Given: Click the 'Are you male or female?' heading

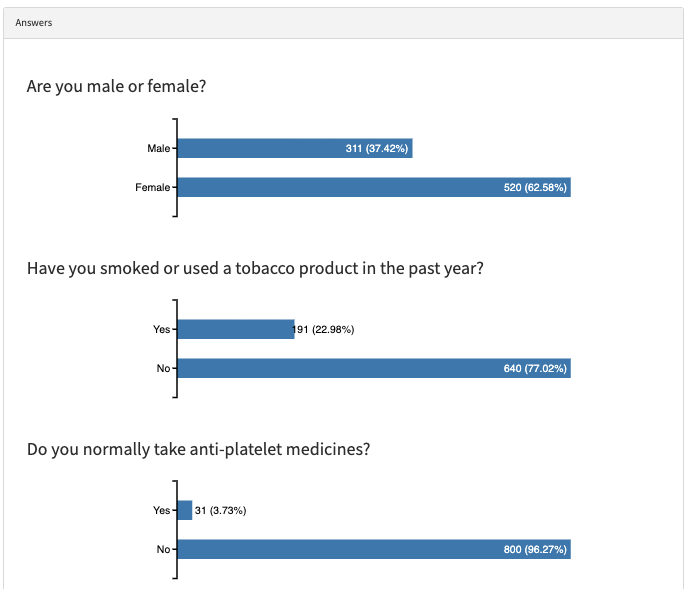Looking at the screenshot, I should click(x=116, y=86).
